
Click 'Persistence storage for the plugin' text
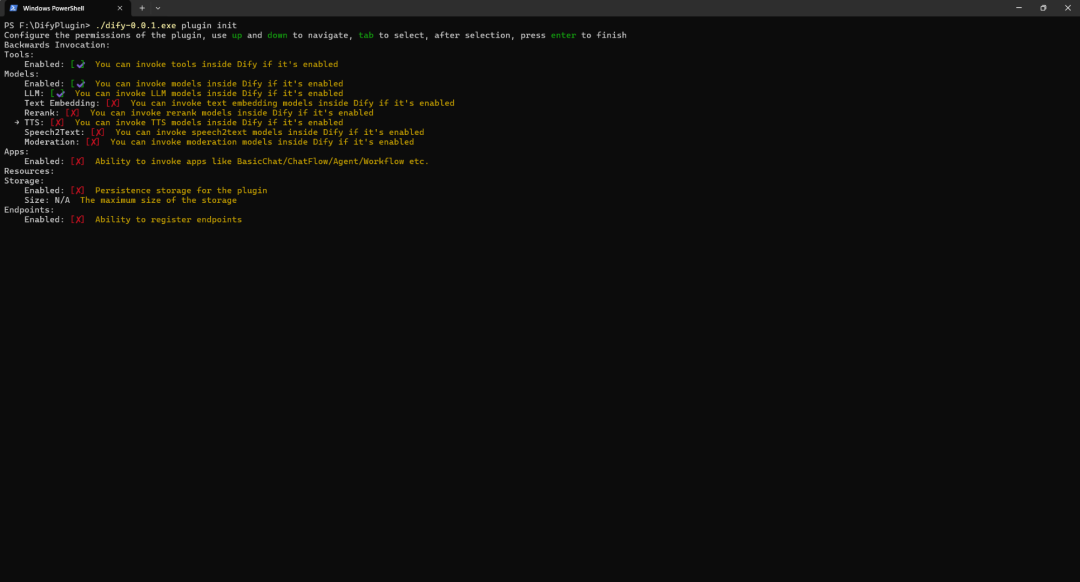coord(181,190)
